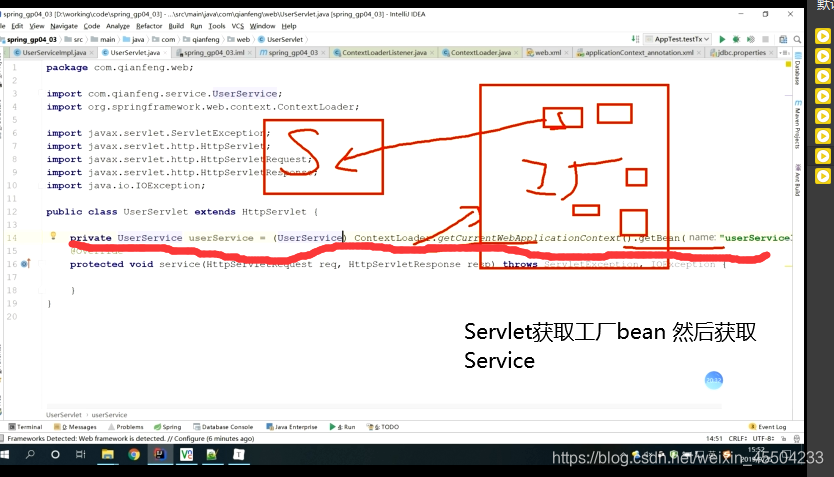Open File Explorer from taskbar
Image resolution: width=834 pixels, height=477 pixels.
pyautogui.click(x=108, y=455)
